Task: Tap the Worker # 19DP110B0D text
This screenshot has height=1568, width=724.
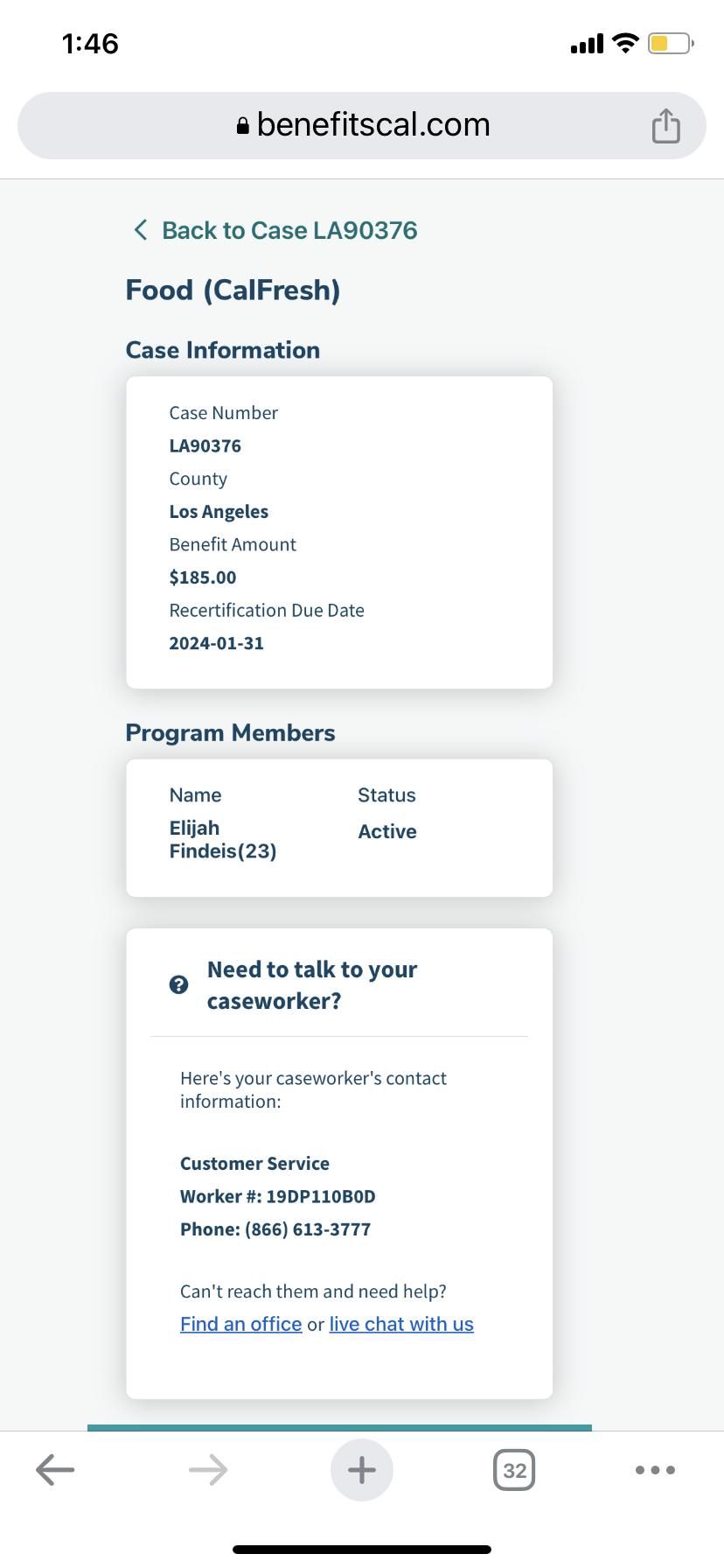Action: (278, 1196)
